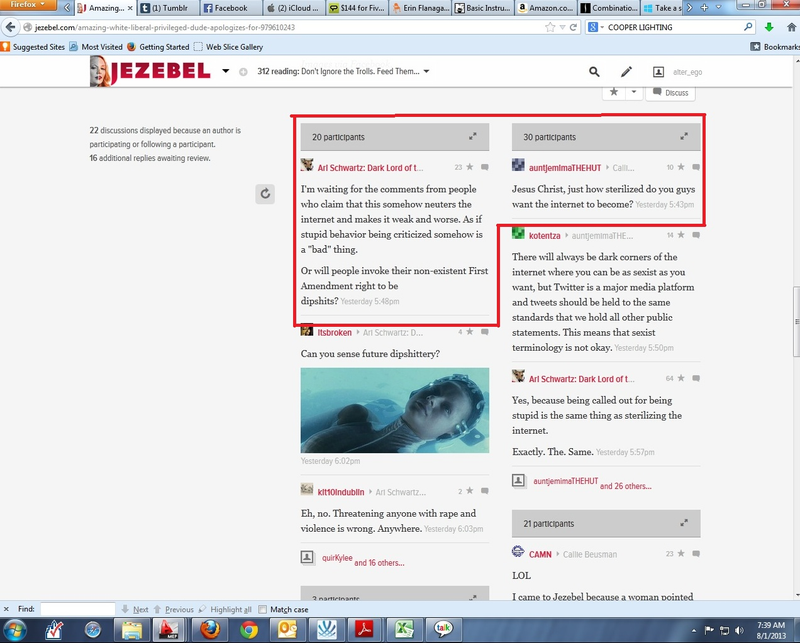Open dropdown after 'Feed Them...' headline

(427, 71)
